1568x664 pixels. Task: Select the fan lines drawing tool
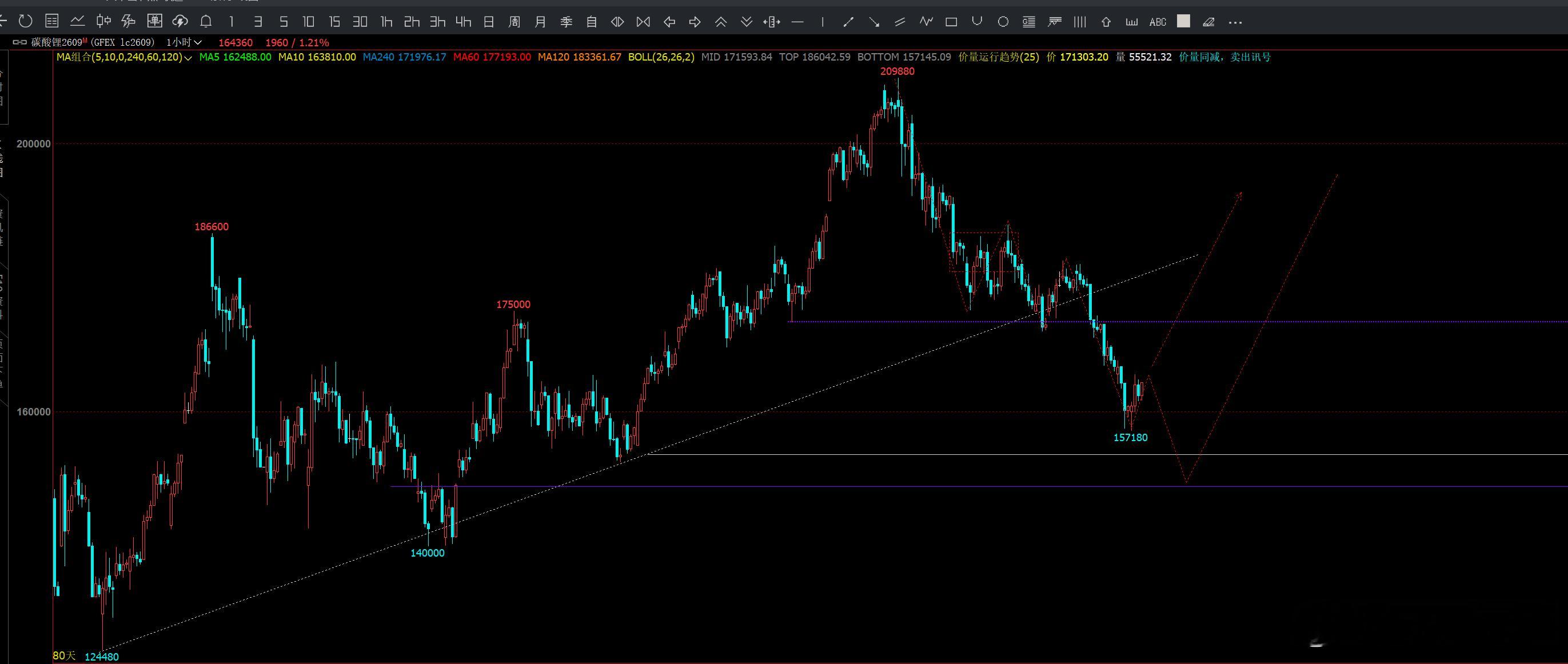1054,22
